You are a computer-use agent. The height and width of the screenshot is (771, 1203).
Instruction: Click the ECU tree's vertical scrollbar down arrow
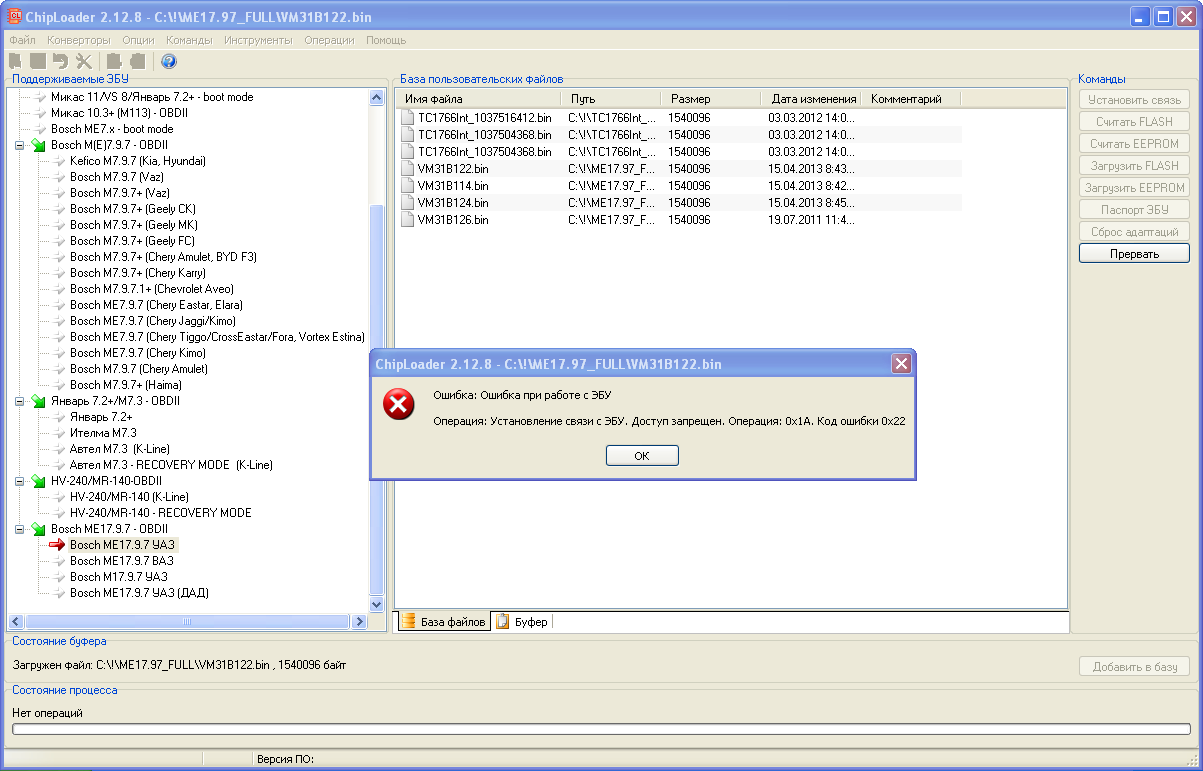(377, 604)
